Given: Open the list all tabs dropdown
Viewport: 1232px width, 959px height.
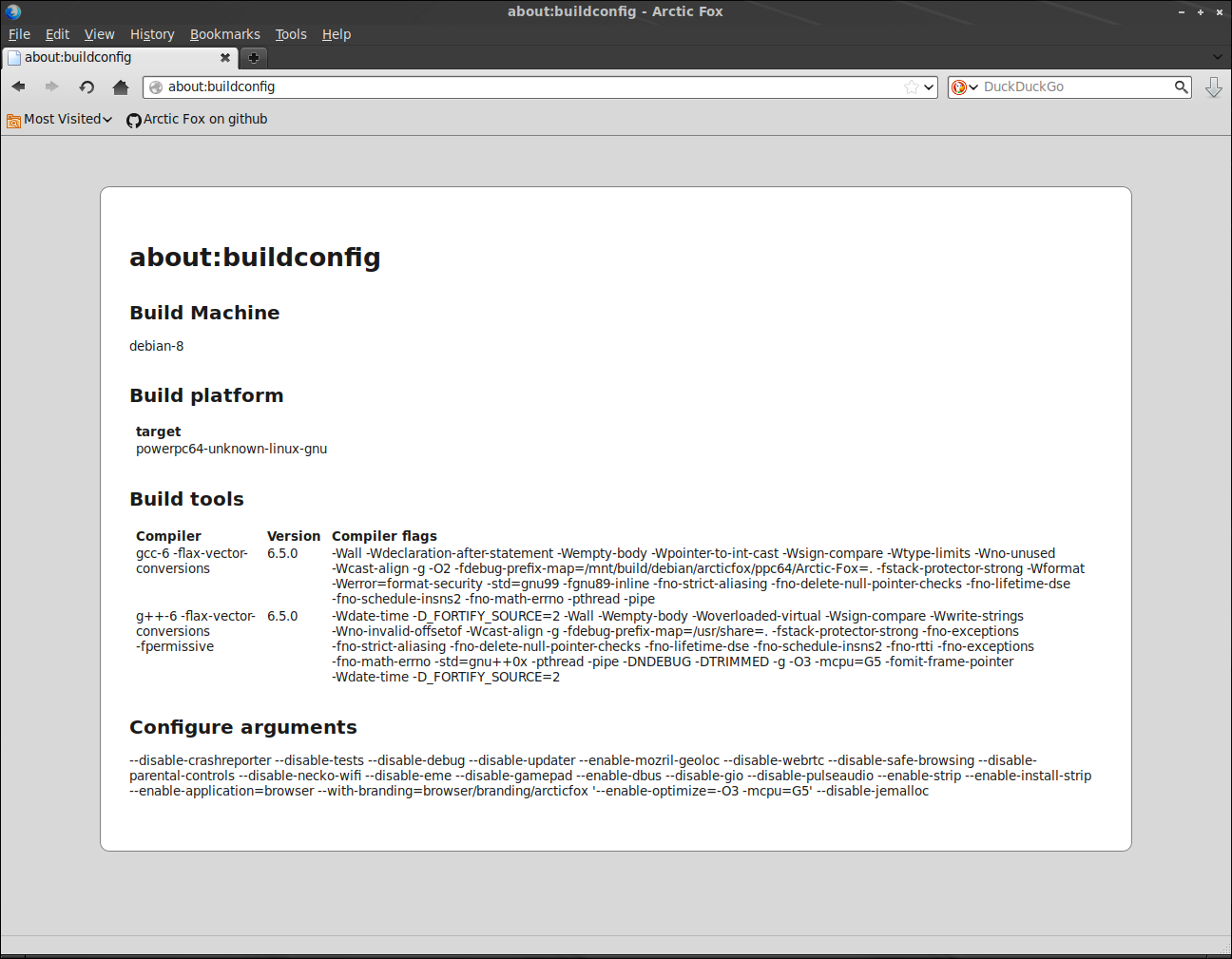Looking at the screenshot, I should [1218, 57].
